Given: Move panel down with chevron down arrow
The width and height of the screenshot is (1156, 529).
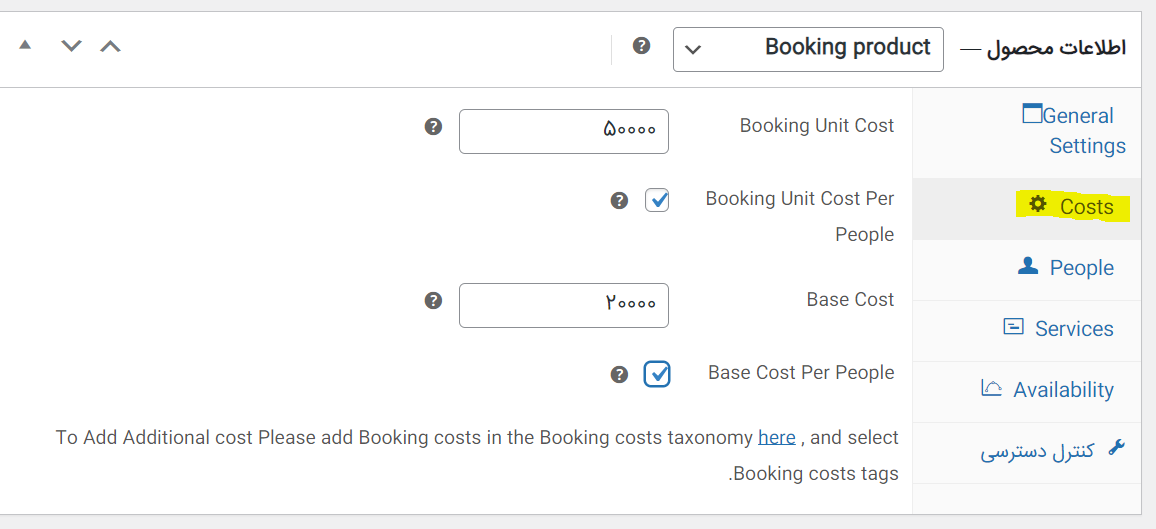Looking at the screenshot, I should (70, 46).
